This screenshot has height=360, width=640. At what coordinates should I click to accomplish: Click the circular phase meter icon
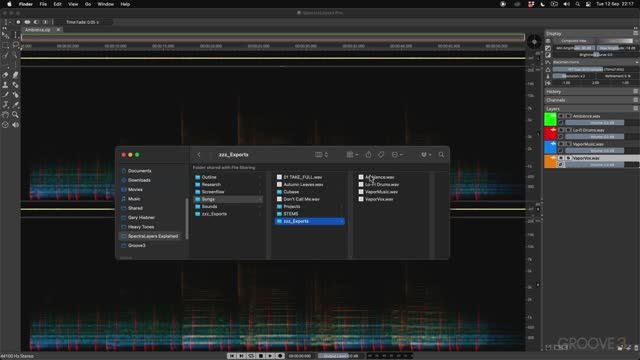tap(534, 42)
